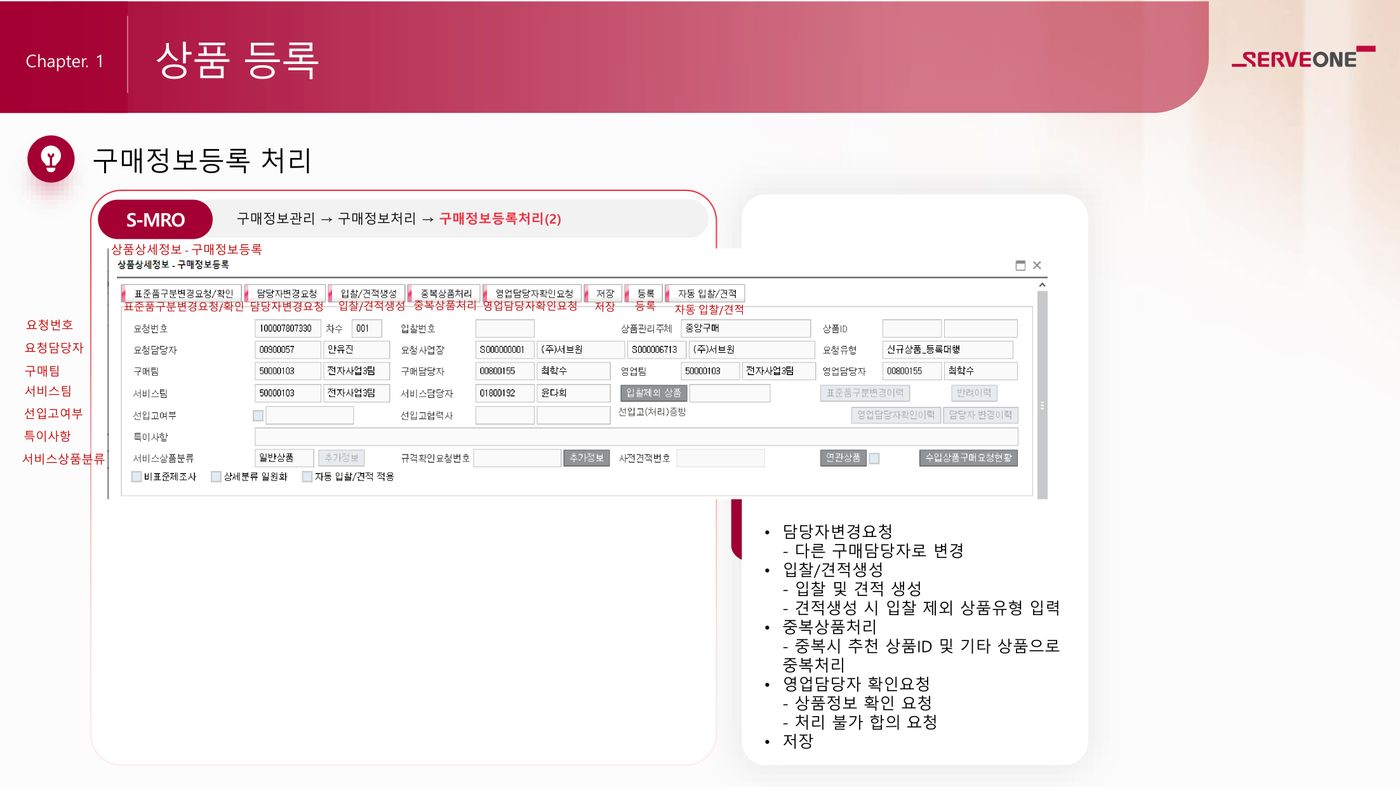Viewport: 1400px width, 787px height.
Task: Click the 표준품구분변경요청/확인 toolbar button
Action: pyautogui.click(x=182, y=294)
